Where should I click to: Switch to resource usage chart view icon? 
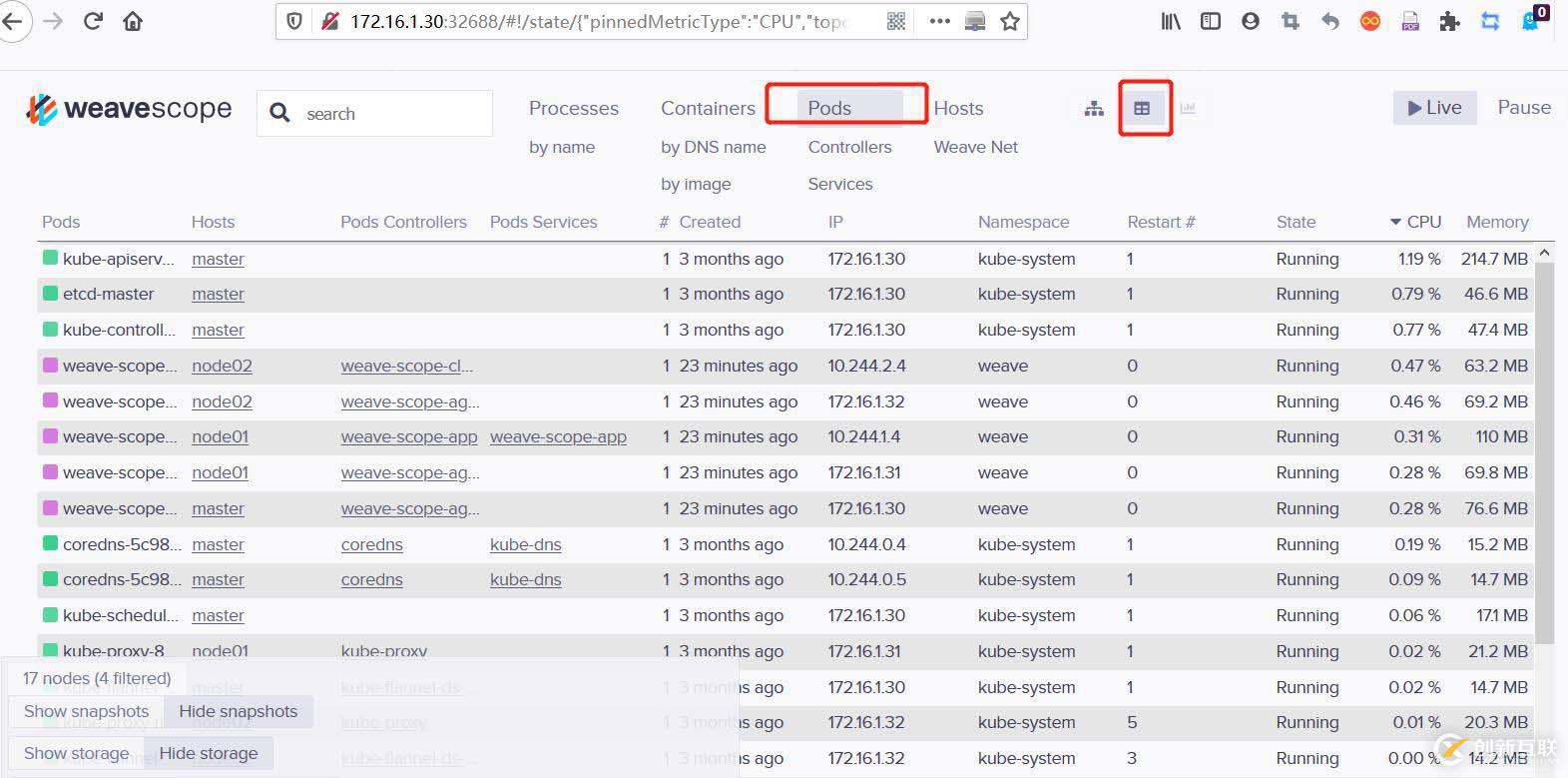click(x=1188, y=108)
